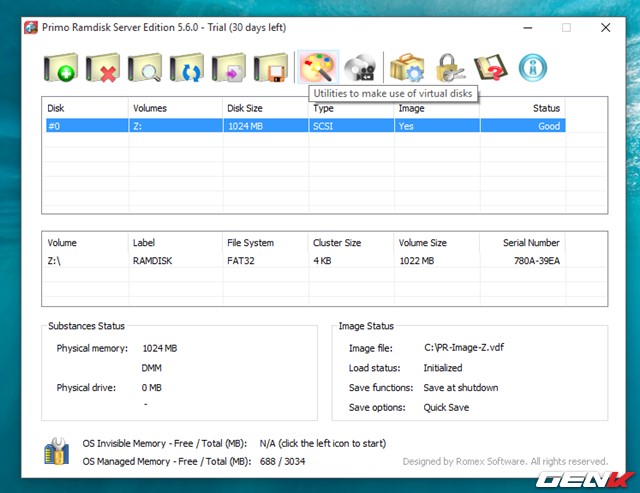Click the Z: volumes cell of disk #0
This screenshot has width=640, height=493.
pos(176,126)
